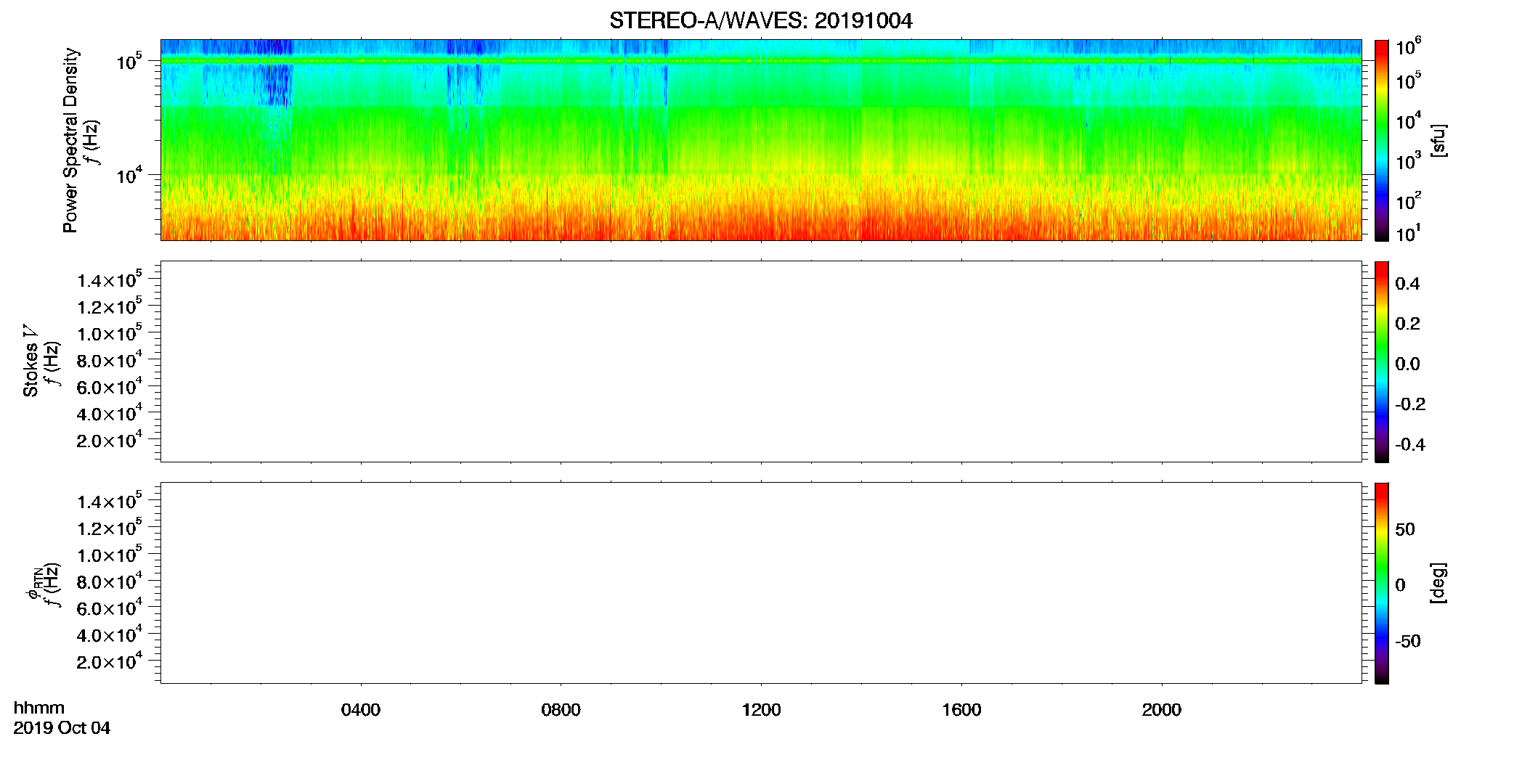
Task: Click the sfu power color bar
Action: coord(1381,140)
